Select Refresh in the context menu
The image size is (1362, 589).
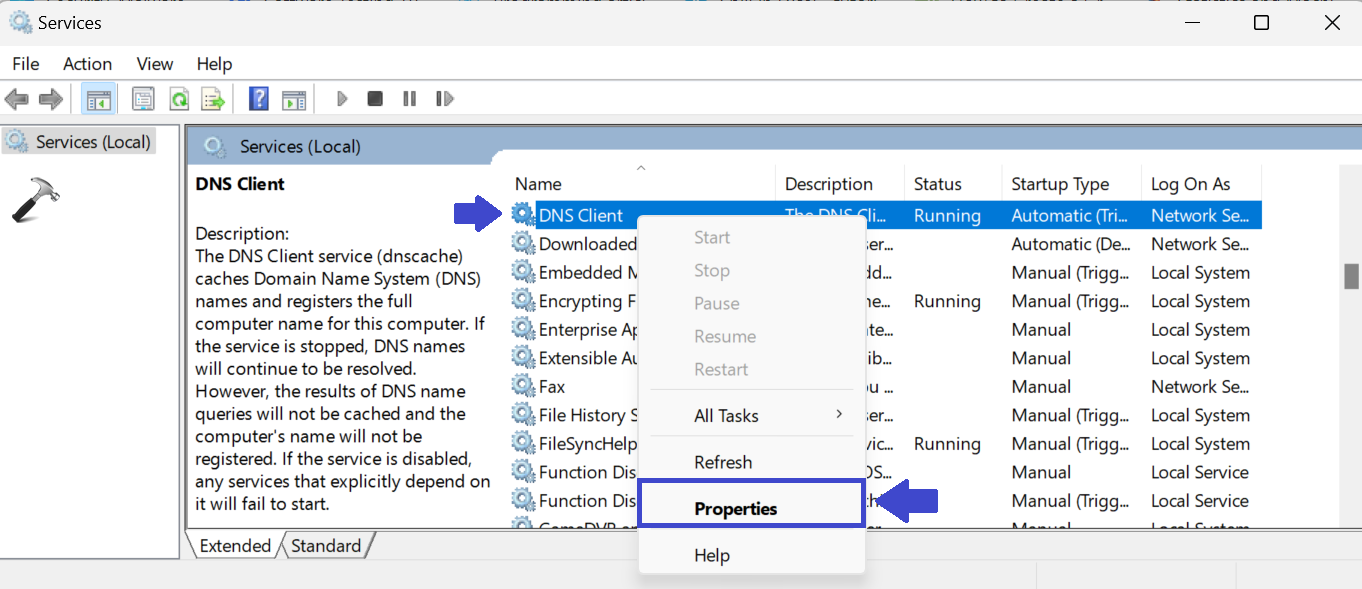point(723,462)
